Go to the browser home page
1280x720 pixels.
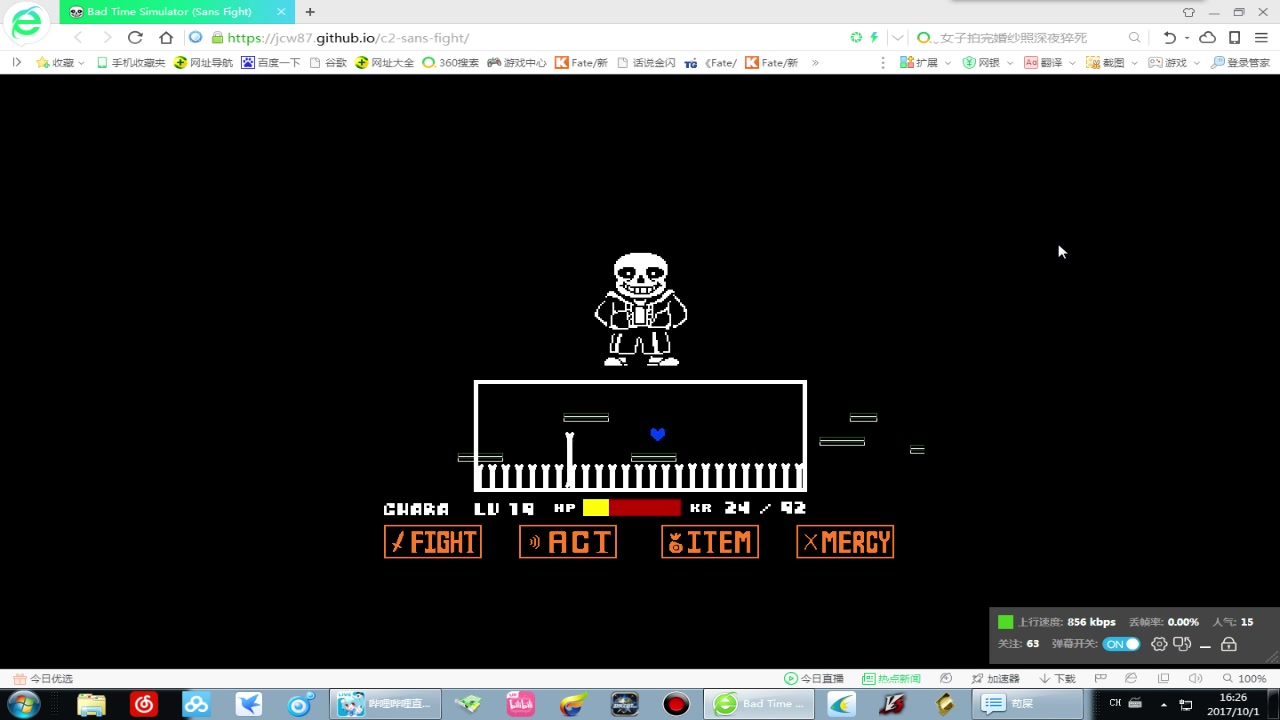point(166,38)
